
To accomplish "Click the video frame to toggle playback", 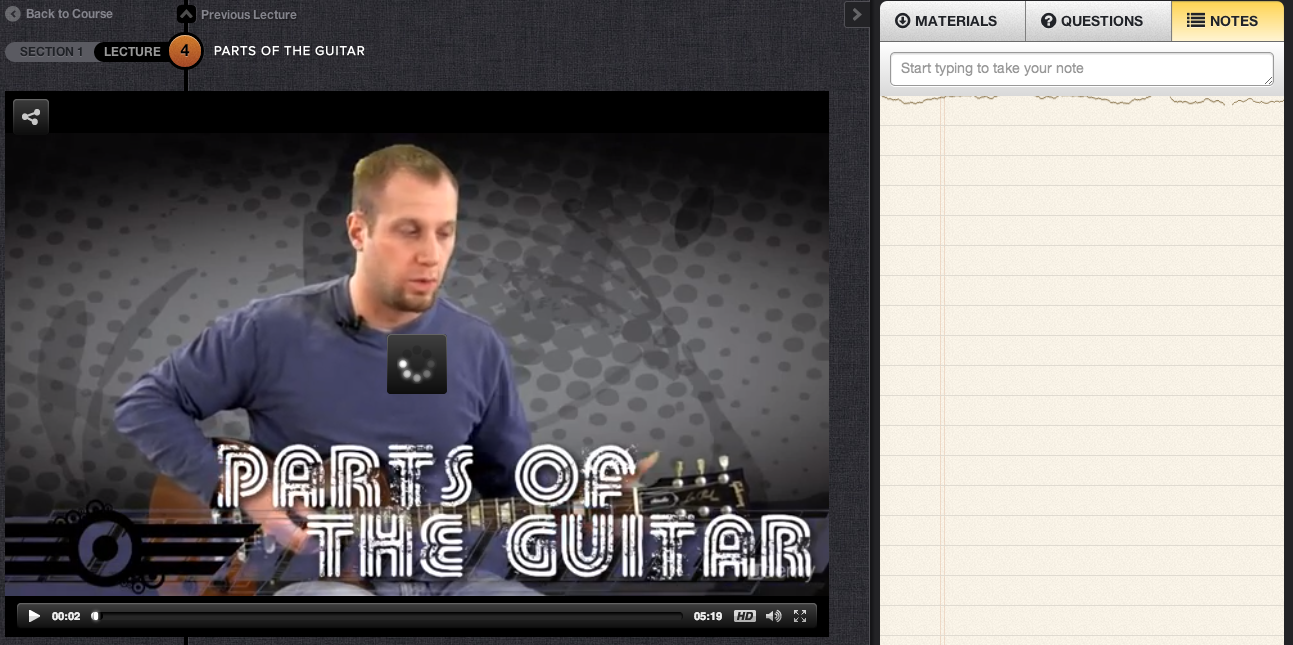I will point(417,364).
